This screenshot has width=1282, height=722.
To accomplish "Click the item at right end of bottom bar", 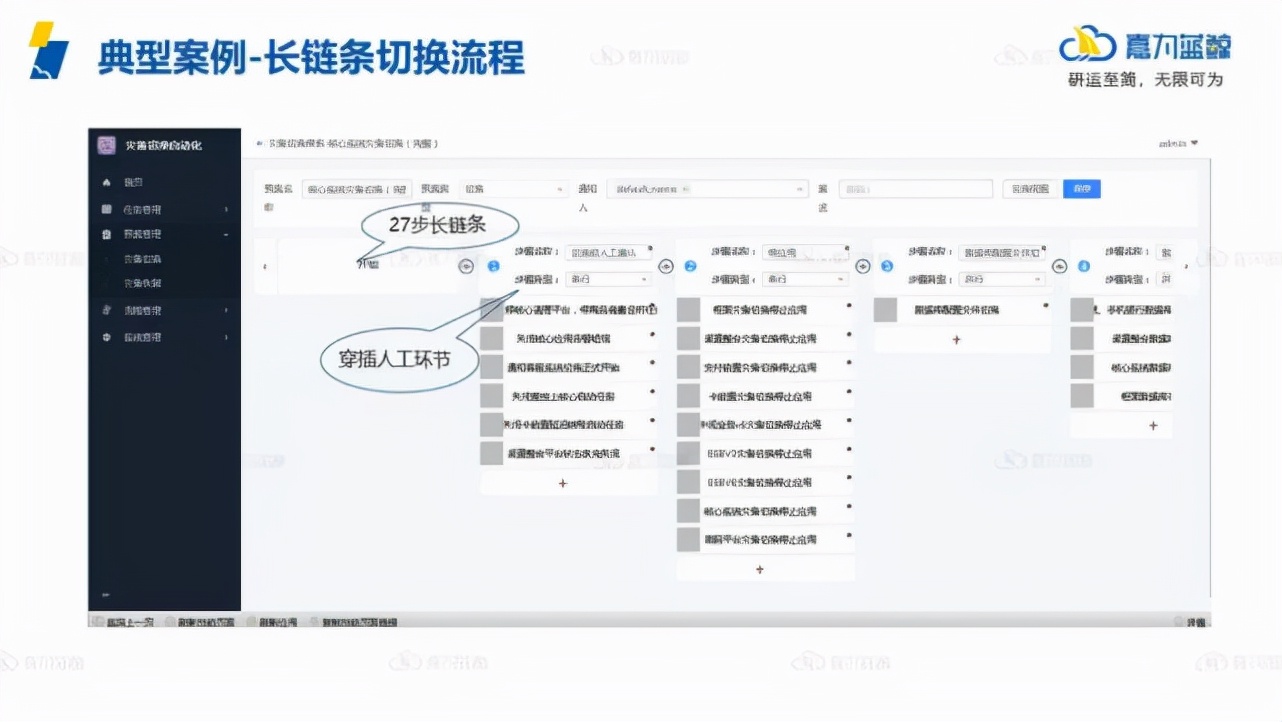I will (1190, 622).
